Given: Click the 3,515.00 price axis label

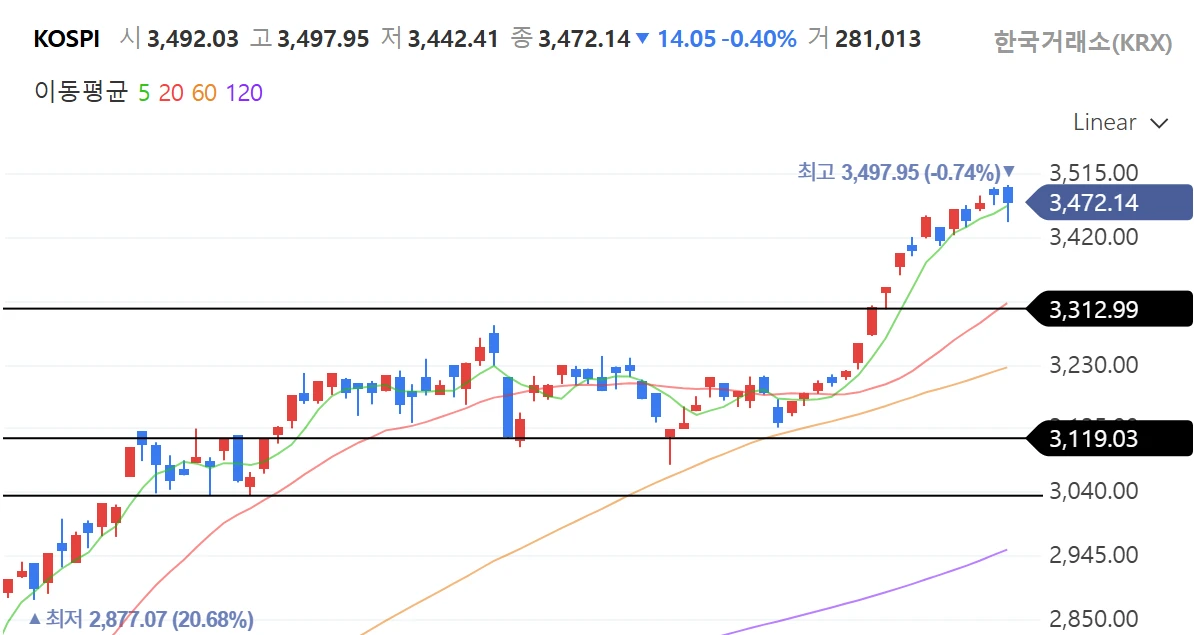Looking at the screenshot, I should click(x=1094, y=172).
